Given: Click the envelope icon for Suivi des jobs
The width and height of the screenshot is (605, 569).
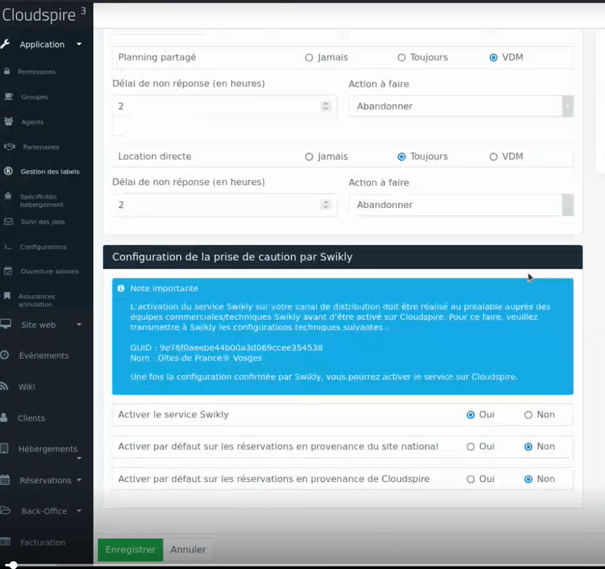Looking at the screenshot, I should pos(8,221).
